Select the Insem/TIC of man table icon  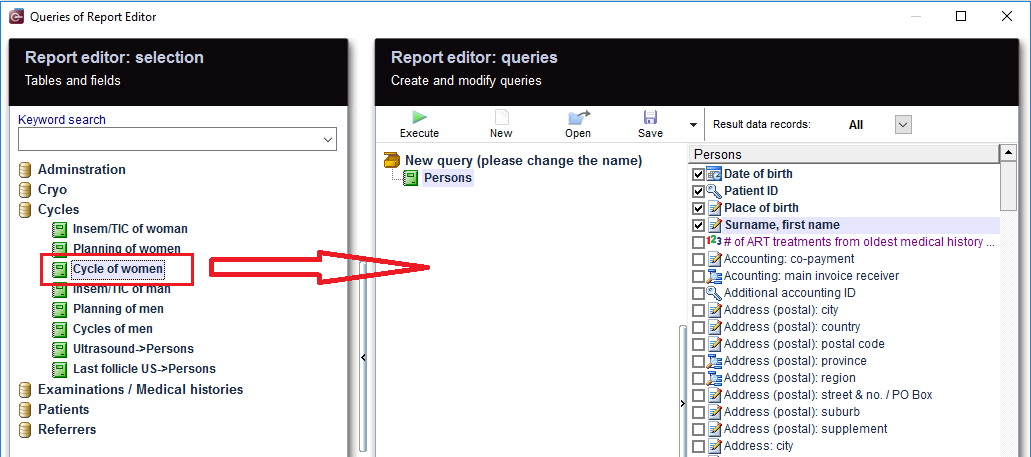pos(60,289)
